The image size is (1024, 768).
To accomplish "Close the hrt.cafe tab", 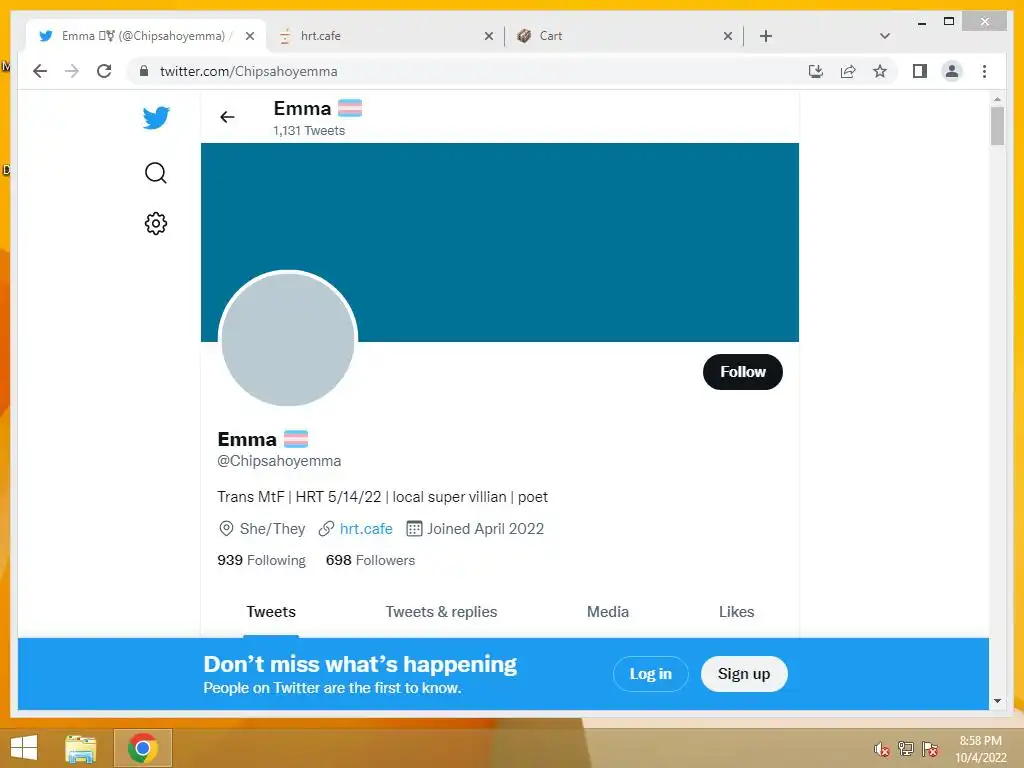I will click(488, 36).
